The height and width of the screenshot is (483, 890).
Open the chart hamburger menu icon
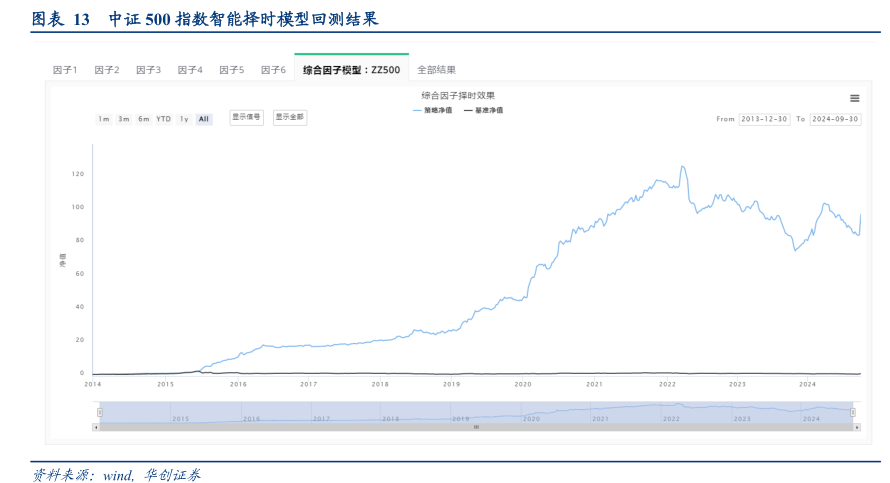(x=854, y=98)
